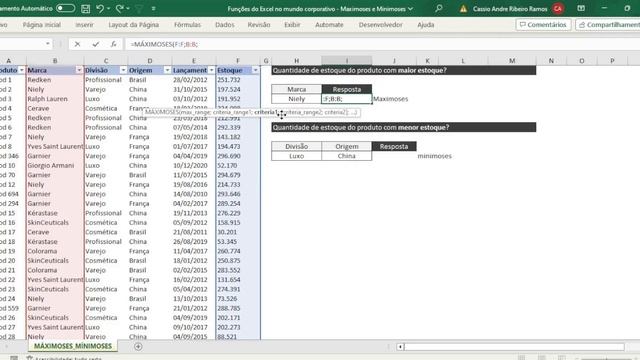The height and width of the screenshot is (360, 640).
Task: Select the Kérastase cell with stock 276.229
Action: pyautogui.click(x=55, y=213)
